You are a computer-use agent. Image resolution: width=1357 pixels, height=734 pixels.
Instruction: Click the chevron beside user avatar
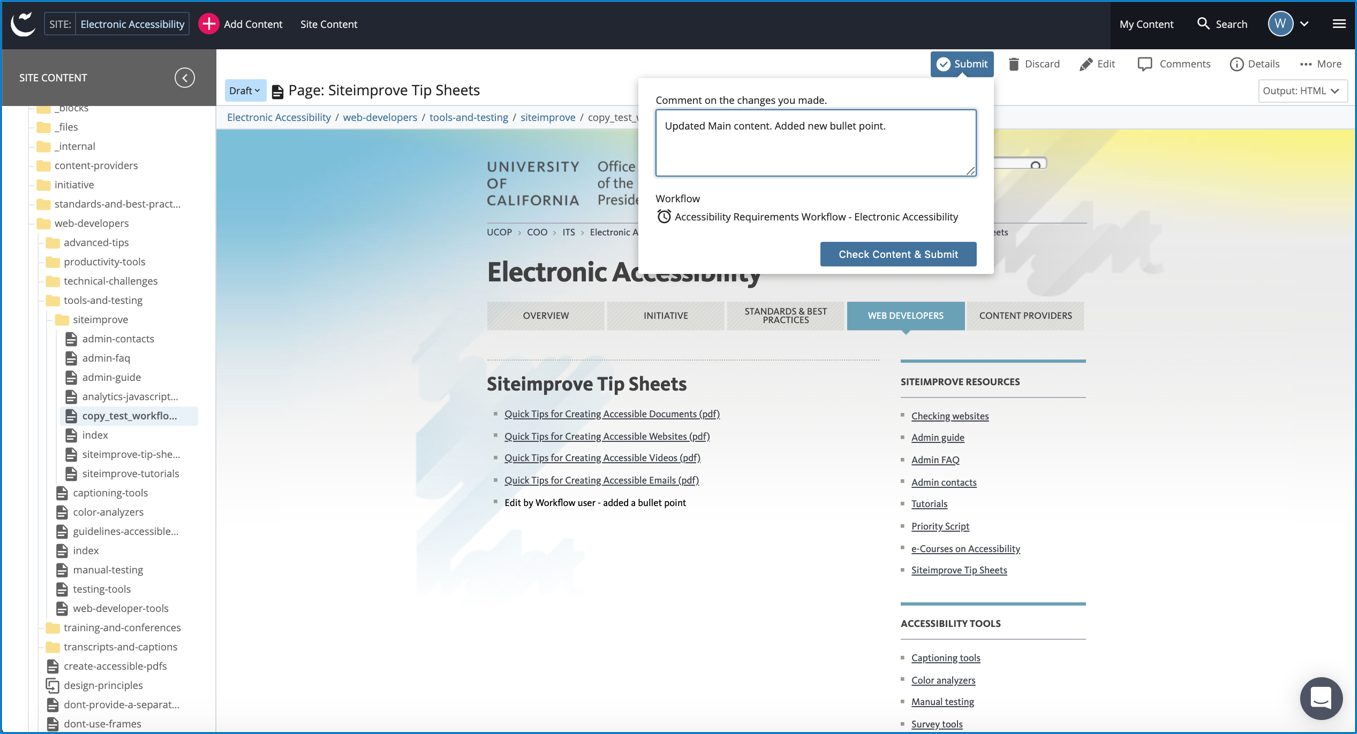1304,24
